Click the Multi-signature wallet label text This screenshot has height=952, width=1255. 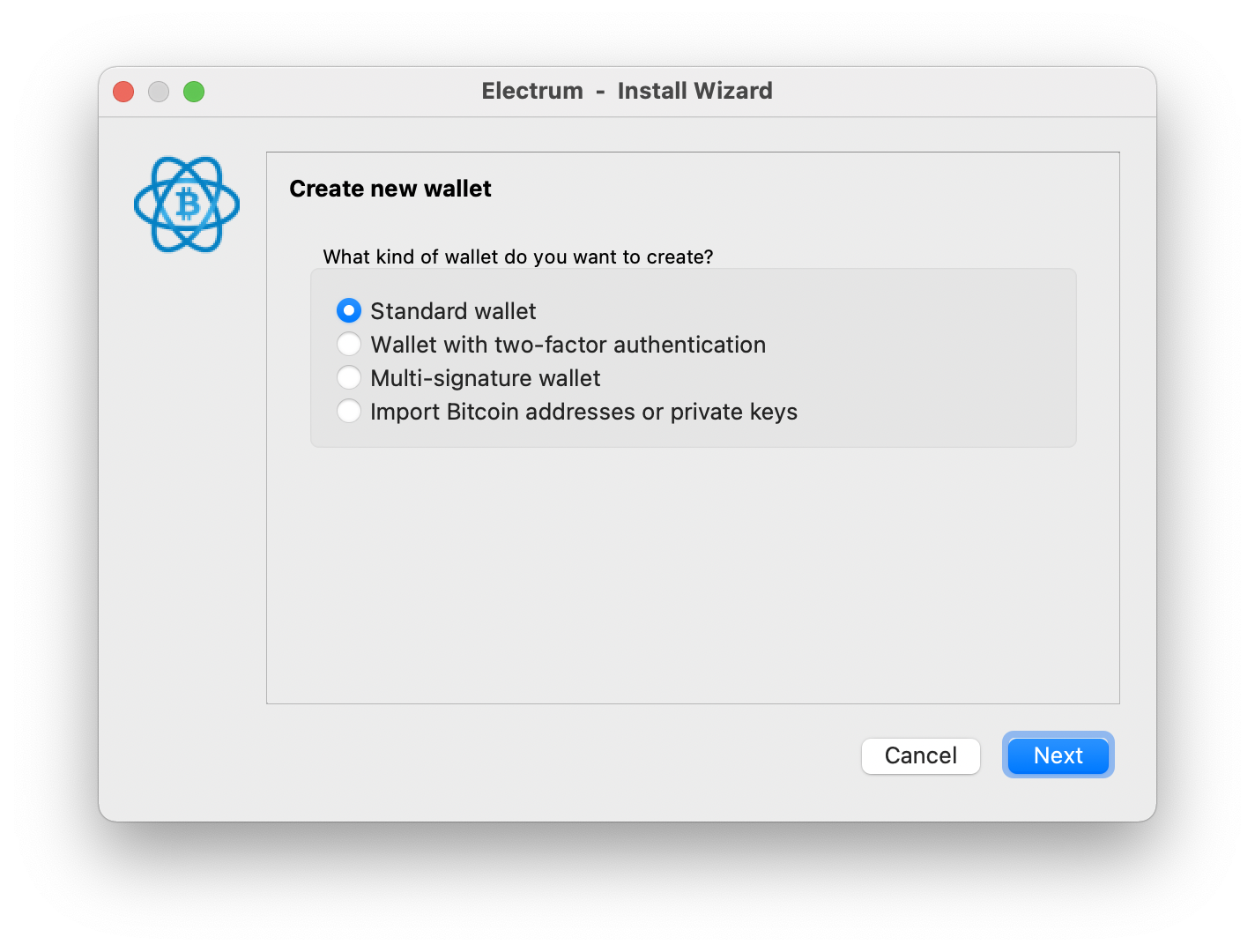coord(485,377)
